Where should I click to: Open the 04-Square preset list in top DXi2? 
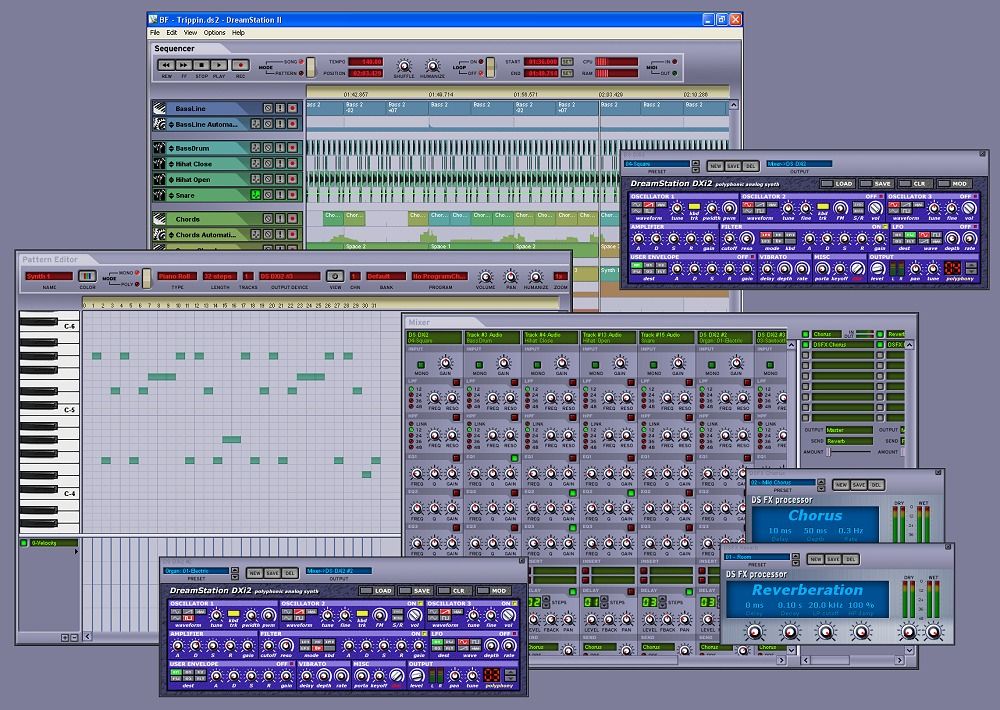click(x=656, y=164)
